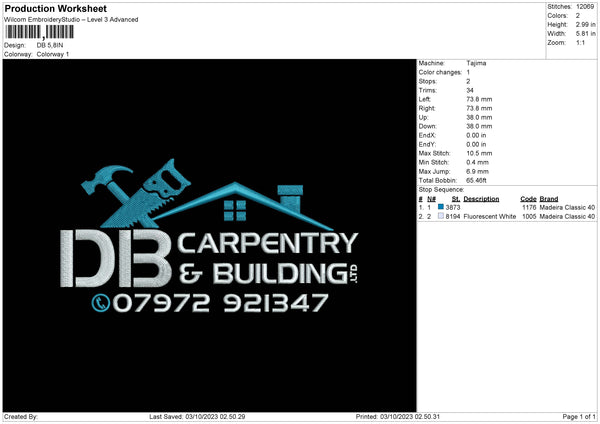600x424 pixels.
Task: Select thread code 1005 in row two
Action: 529,217
